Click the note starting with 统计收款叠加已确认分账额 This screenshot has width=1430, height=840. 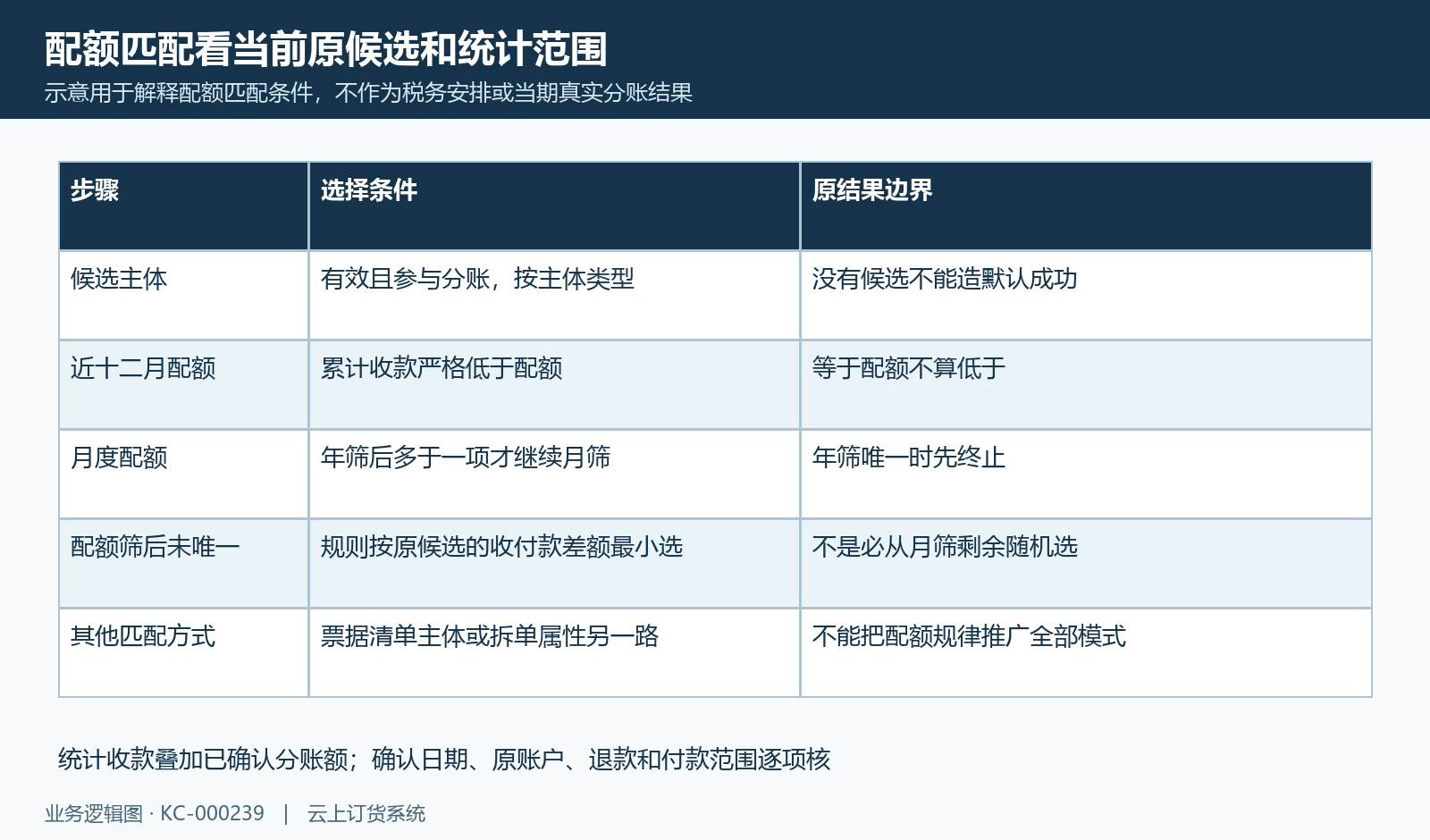click(444, 760)
